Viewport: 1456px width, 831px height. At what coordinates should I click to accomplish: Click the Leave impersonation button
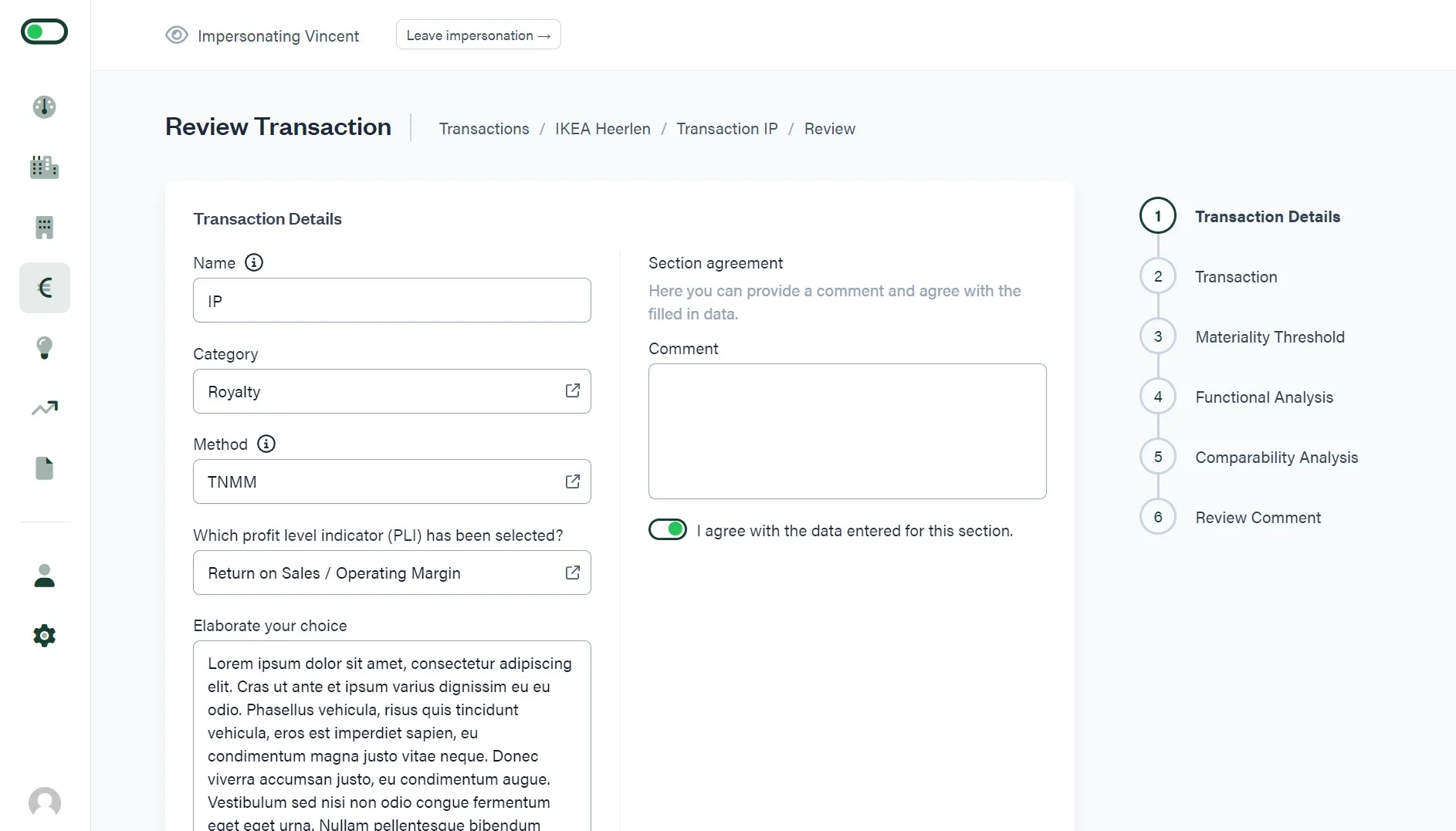(x=478, y=35)
